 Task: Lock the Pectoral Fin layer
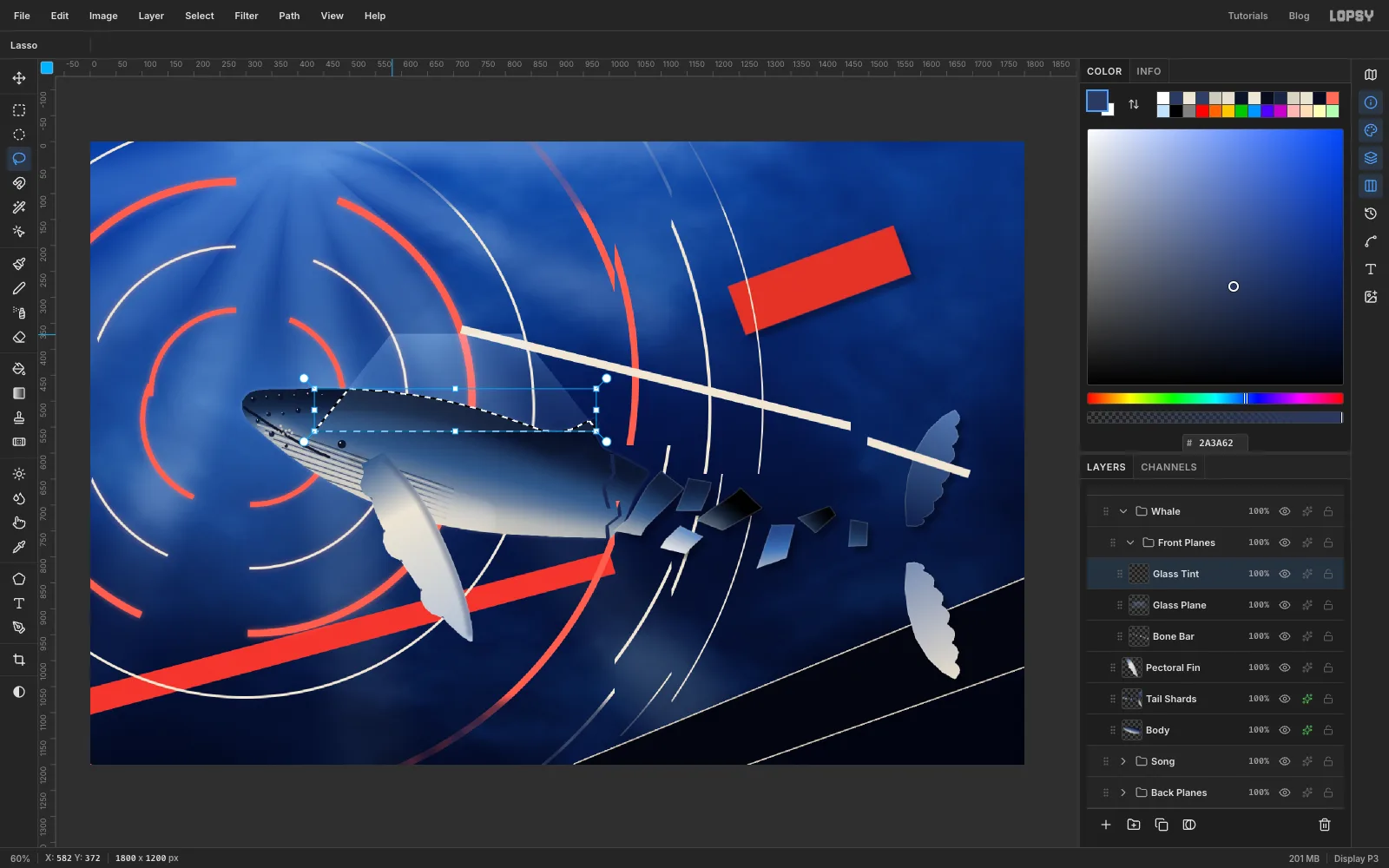(x=1328, y=667)
